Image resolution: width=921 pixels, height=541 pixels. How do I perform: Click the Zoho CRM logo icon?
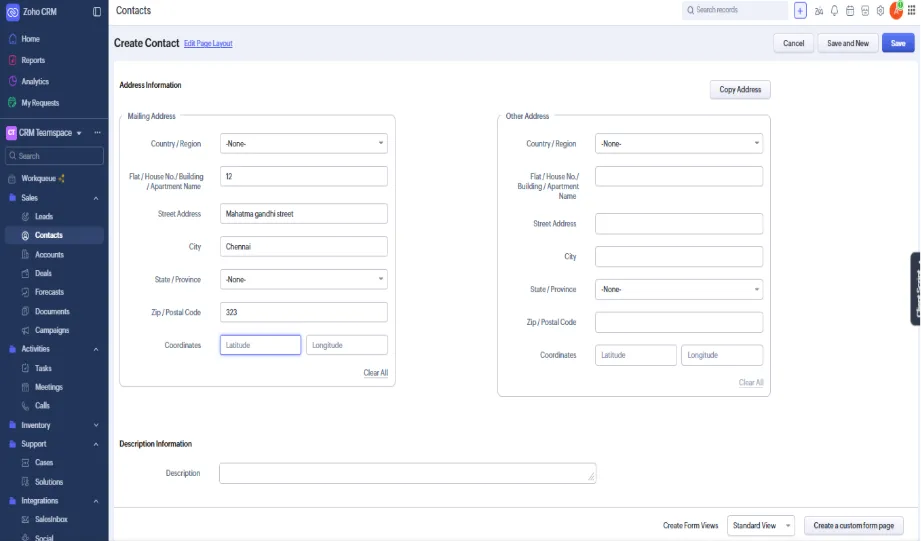pyautogui.click(x=12, y=12)
